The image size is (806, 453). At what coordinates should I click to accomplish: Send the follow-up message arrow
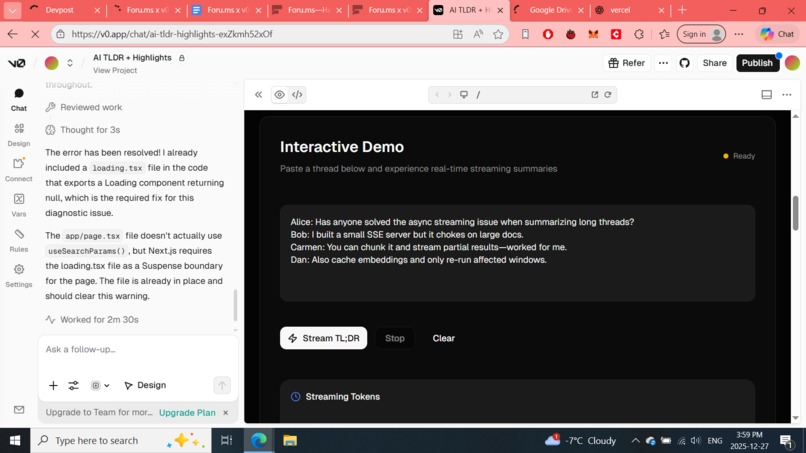point(222,385)
